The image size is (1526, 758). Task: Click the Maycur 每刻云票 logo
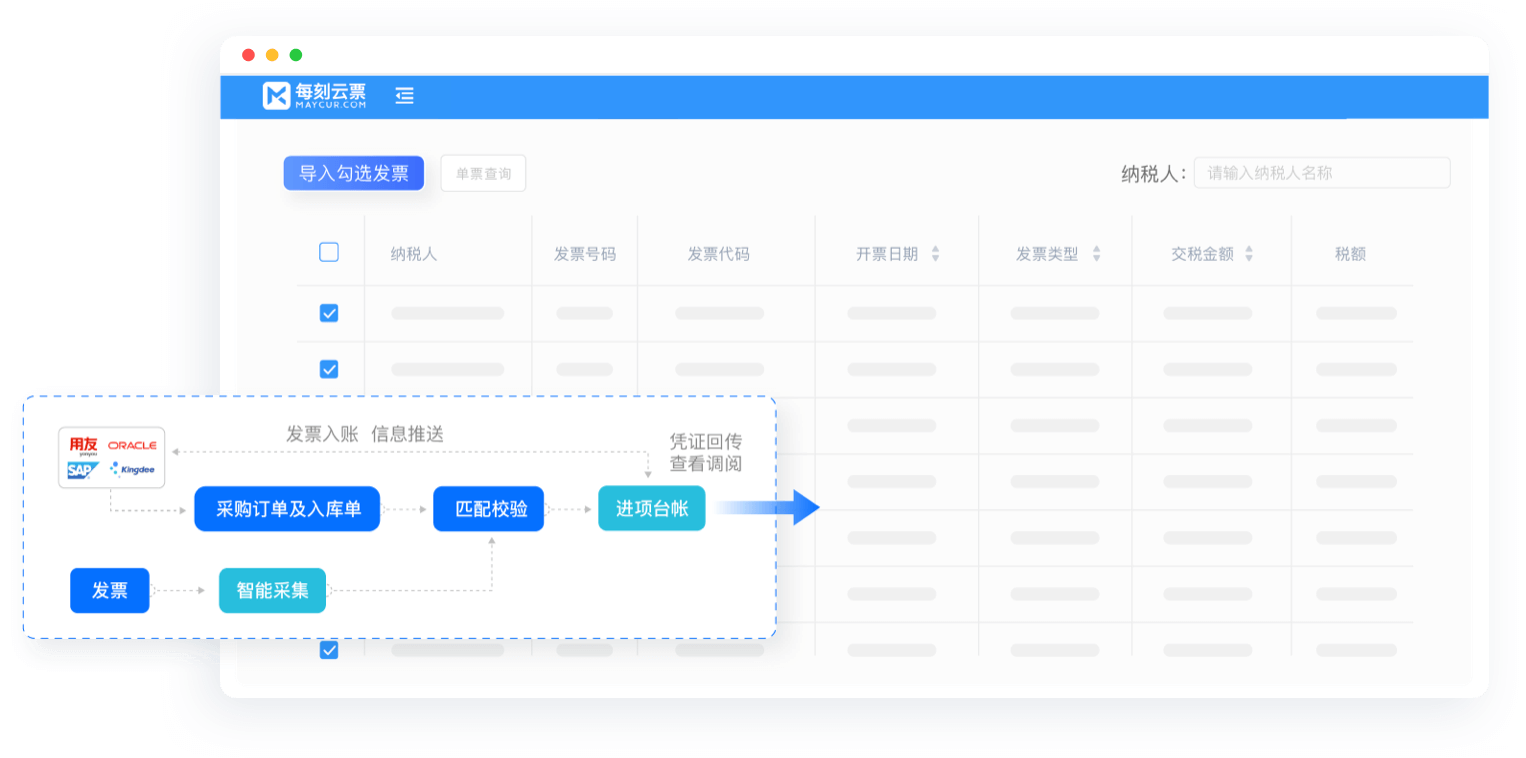click(x=314, y=96)
